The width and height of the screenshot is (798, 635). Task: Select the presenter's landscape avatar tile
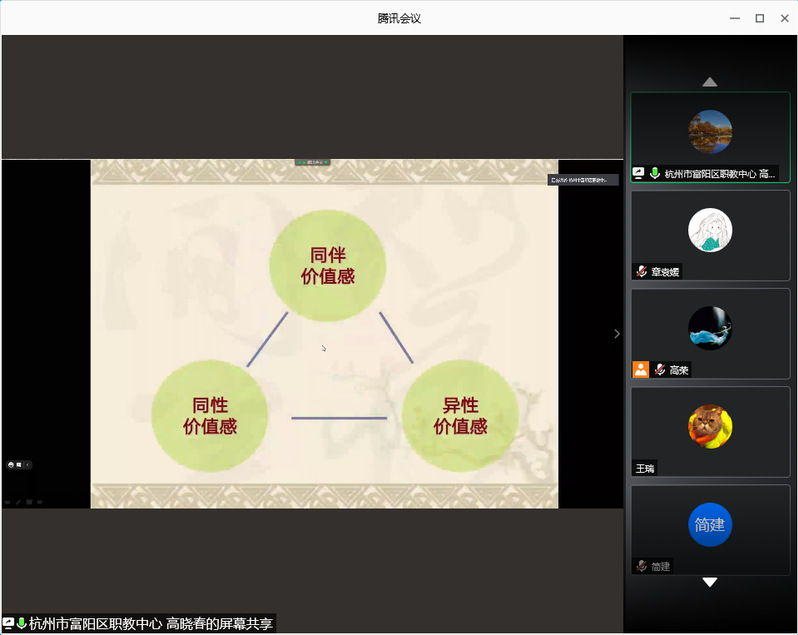tap(710, 132)
